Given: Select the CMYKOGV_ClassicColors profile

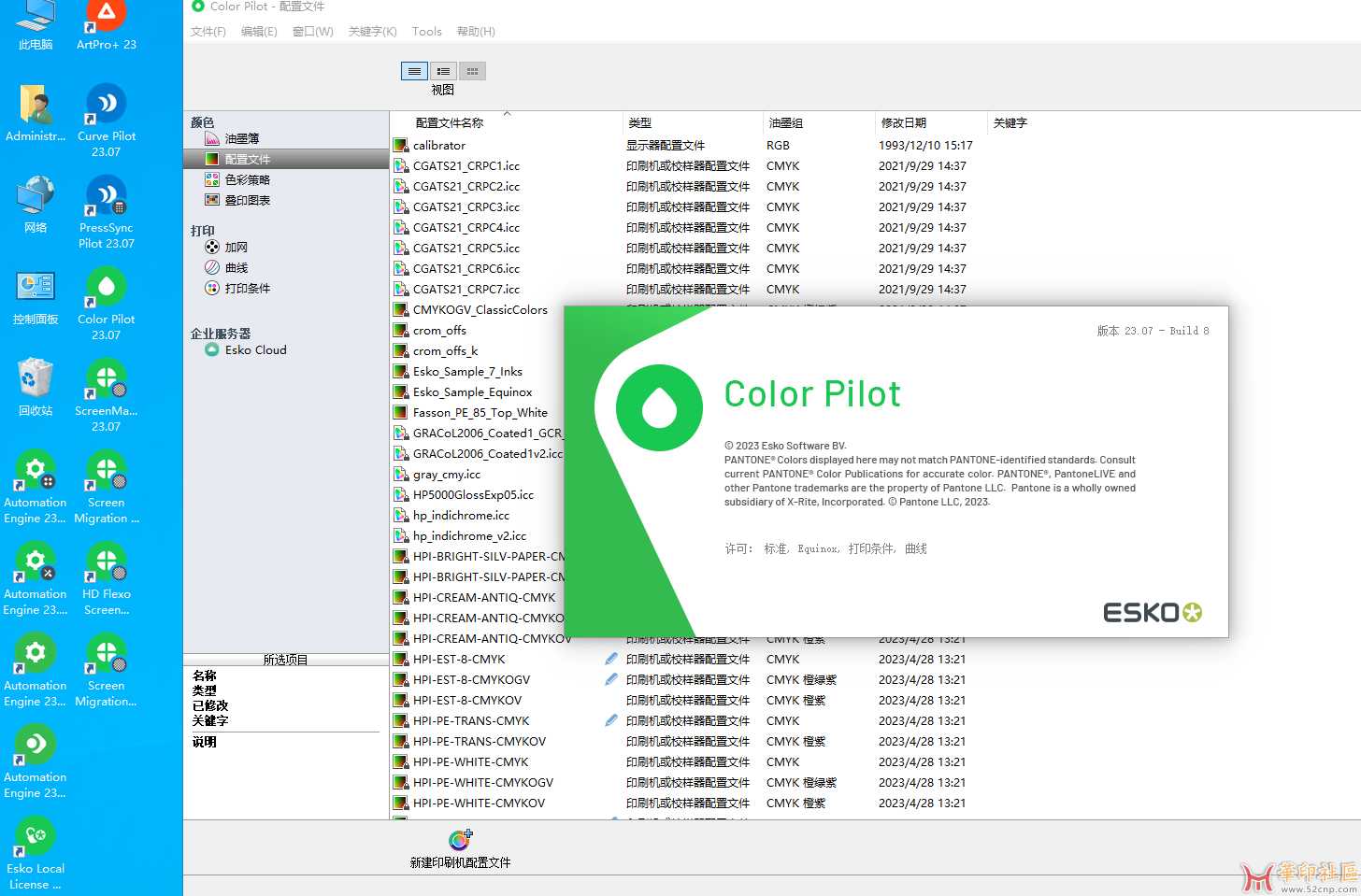Looking at the screenshot, I should pyautogui.click(x=480, y=309).
